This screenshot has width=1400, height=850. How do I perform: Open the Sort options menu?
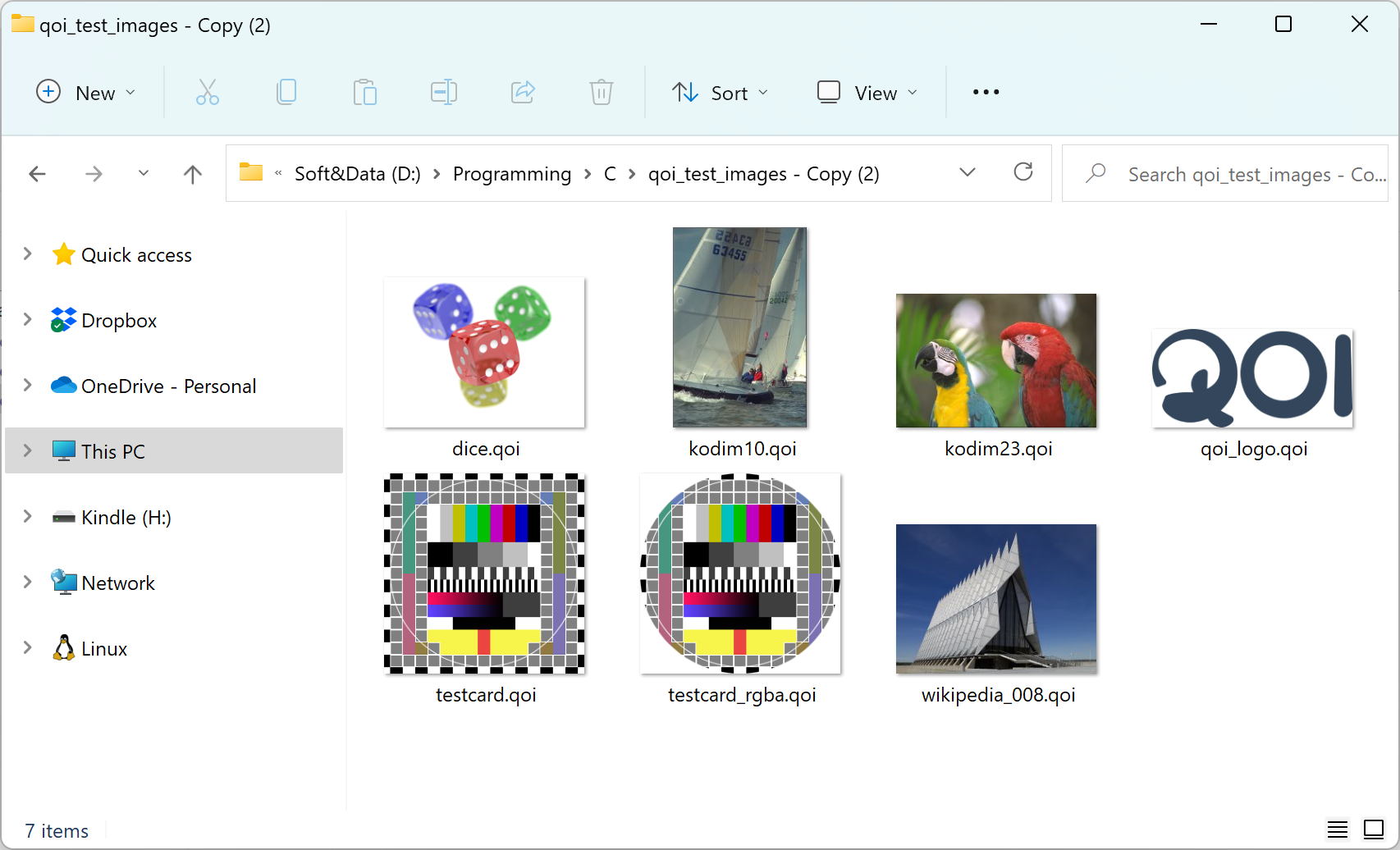(721, 92)
